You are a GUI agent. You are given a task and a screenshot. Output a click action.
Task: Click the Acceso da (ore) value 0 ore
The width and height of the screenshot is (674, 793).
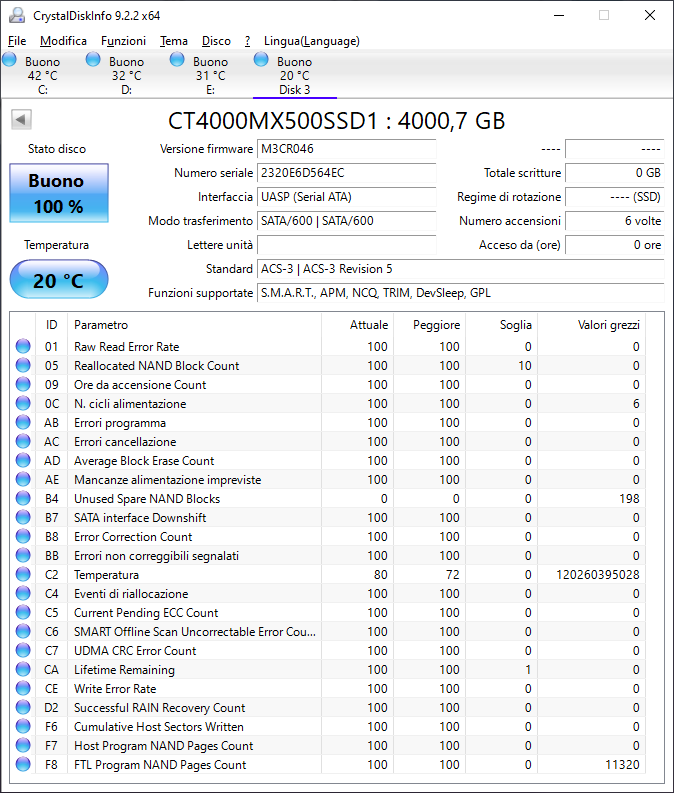point(615,245)
